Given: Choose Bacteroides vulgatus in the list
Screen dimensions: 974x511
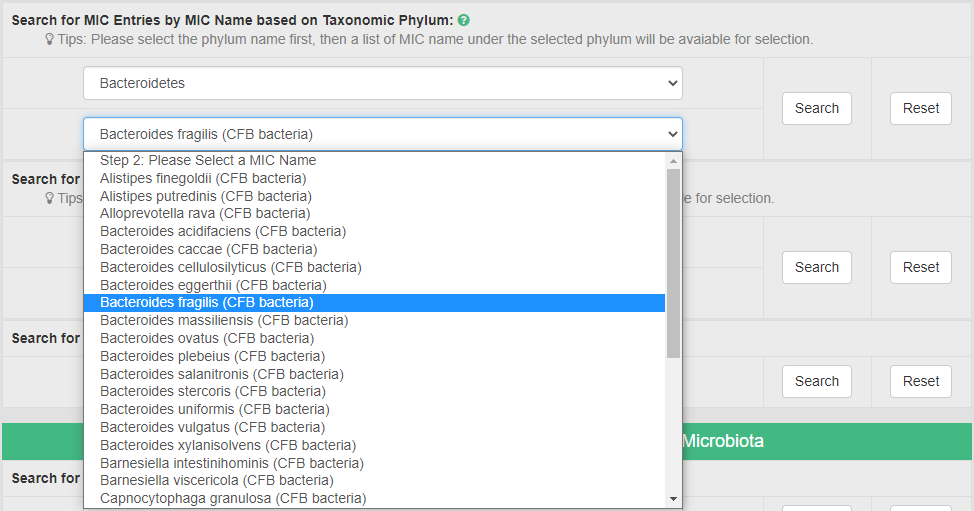Looking at the screenshot, I should [x=212, y=427].
